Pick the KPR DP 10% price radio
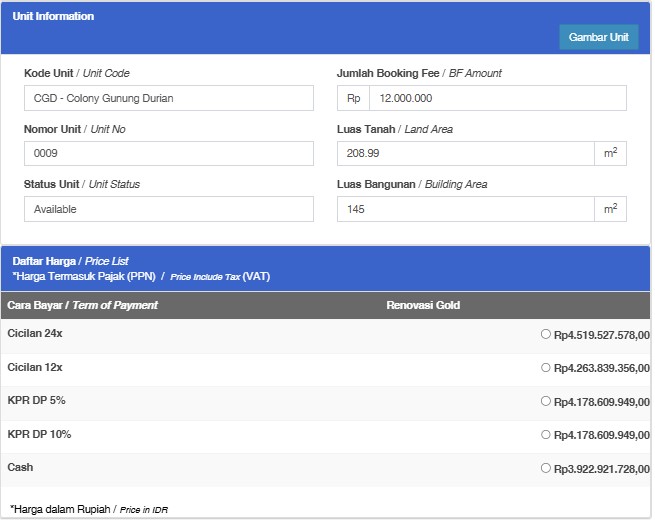This screenshot has width=655, height=522. coord(546,434)
